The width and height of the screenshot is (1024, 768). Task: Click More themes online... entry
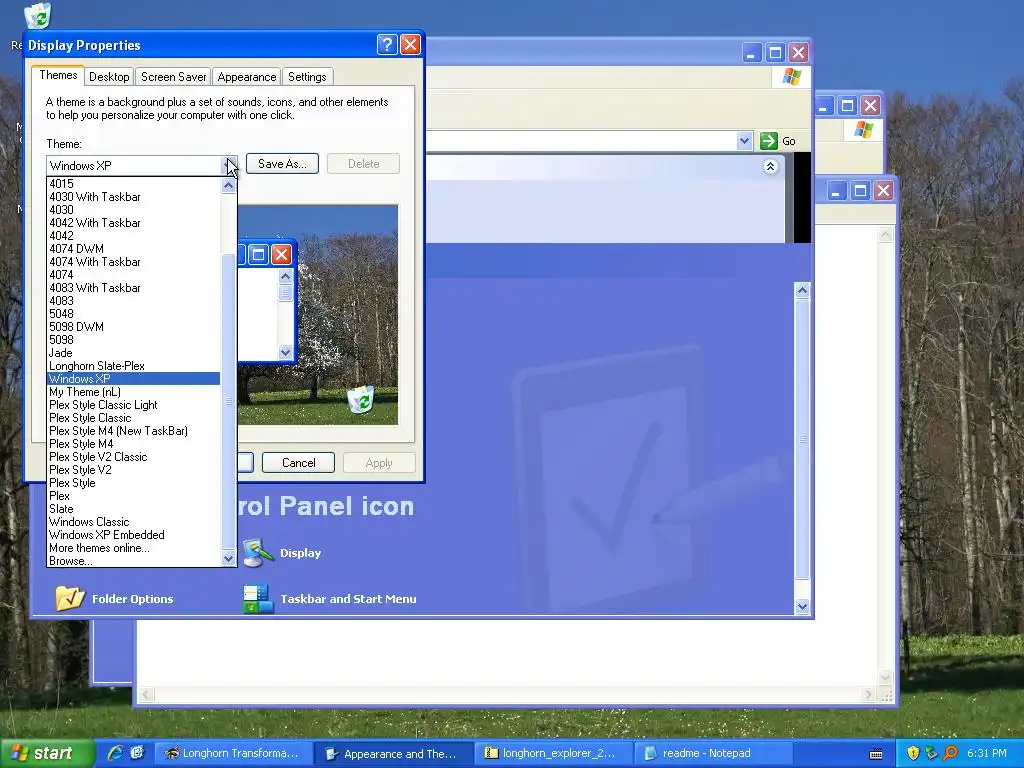(134, 548)
